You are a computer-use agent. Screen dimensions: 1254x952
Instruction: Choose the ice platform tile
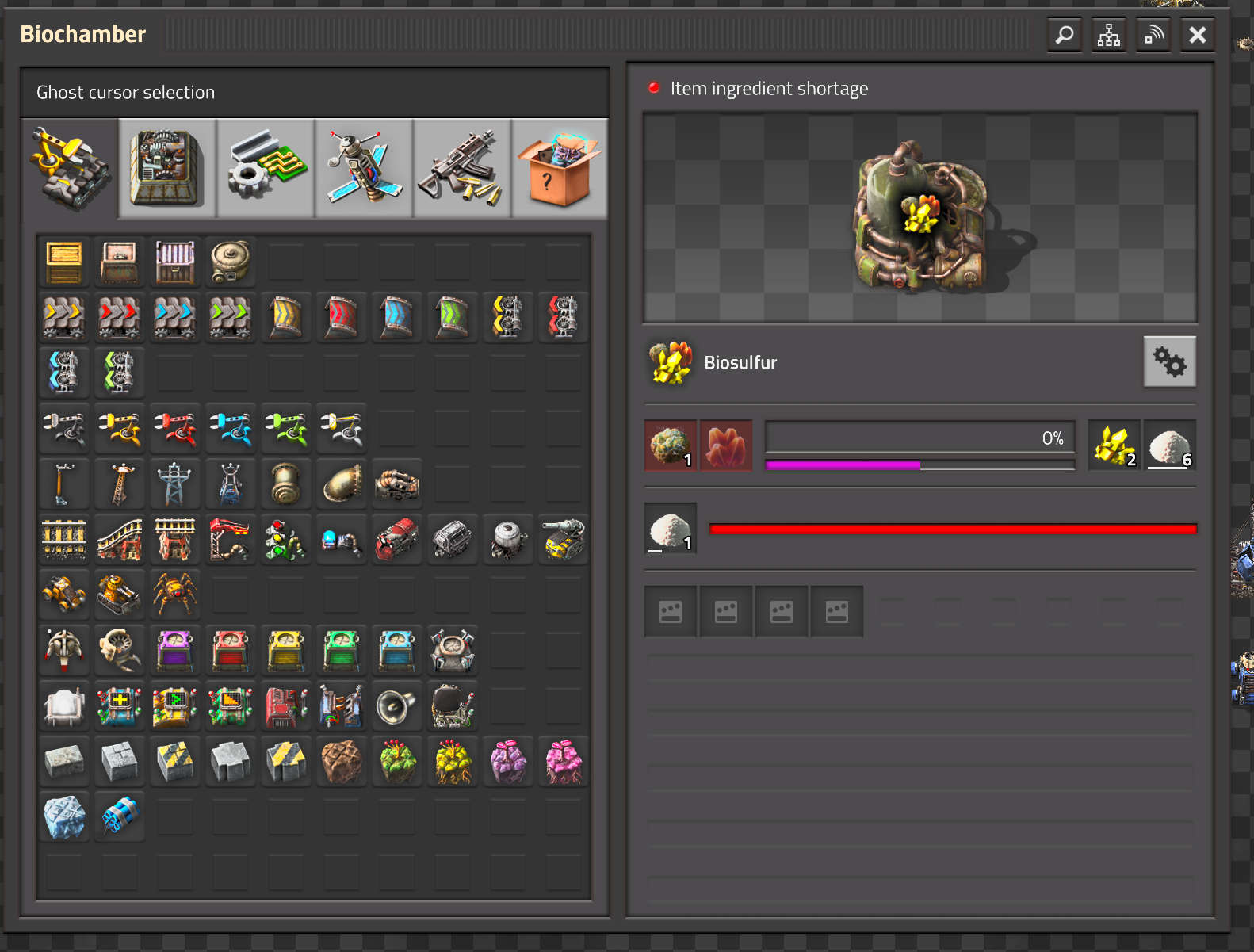[64, 817]
